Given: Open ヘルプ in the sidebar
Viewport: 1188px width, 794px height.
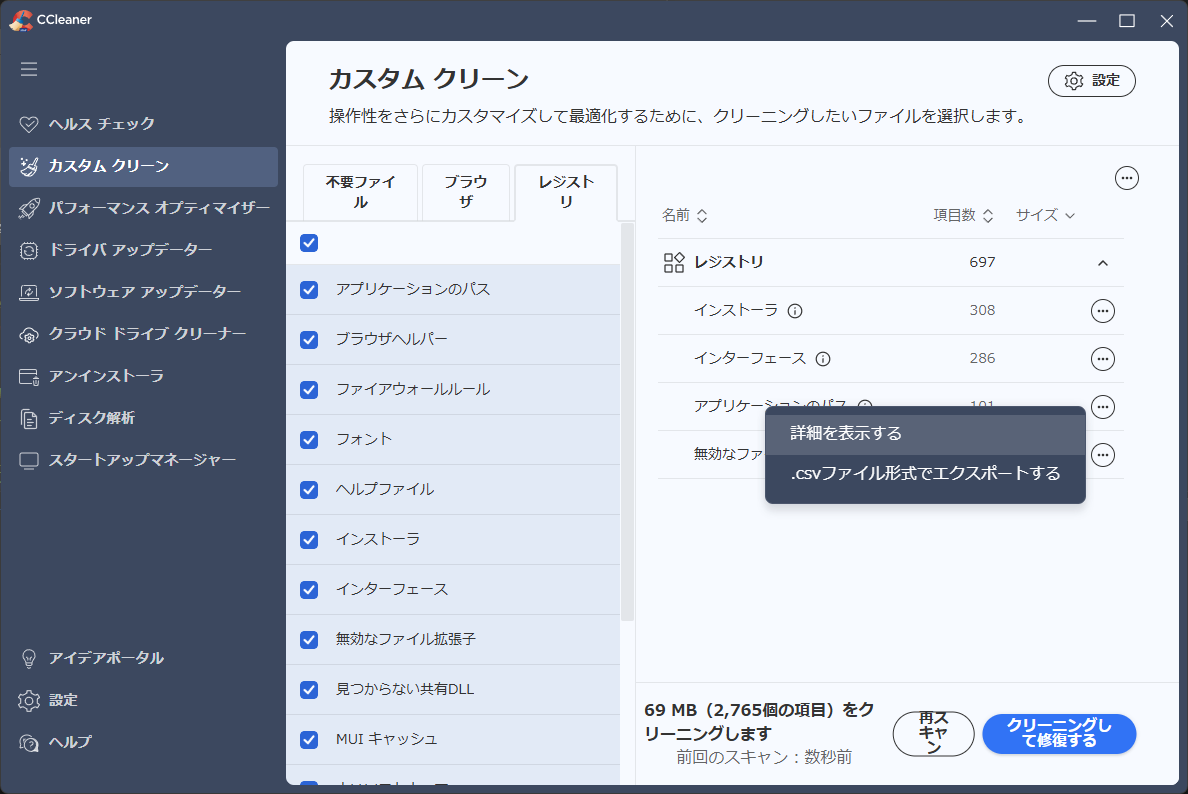Looking at the screenshot, I should click(143, 742).
